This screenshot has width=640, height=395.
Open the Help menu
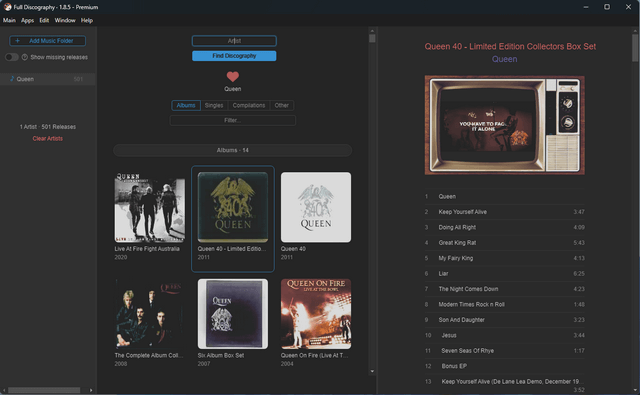tap(87, 20)
